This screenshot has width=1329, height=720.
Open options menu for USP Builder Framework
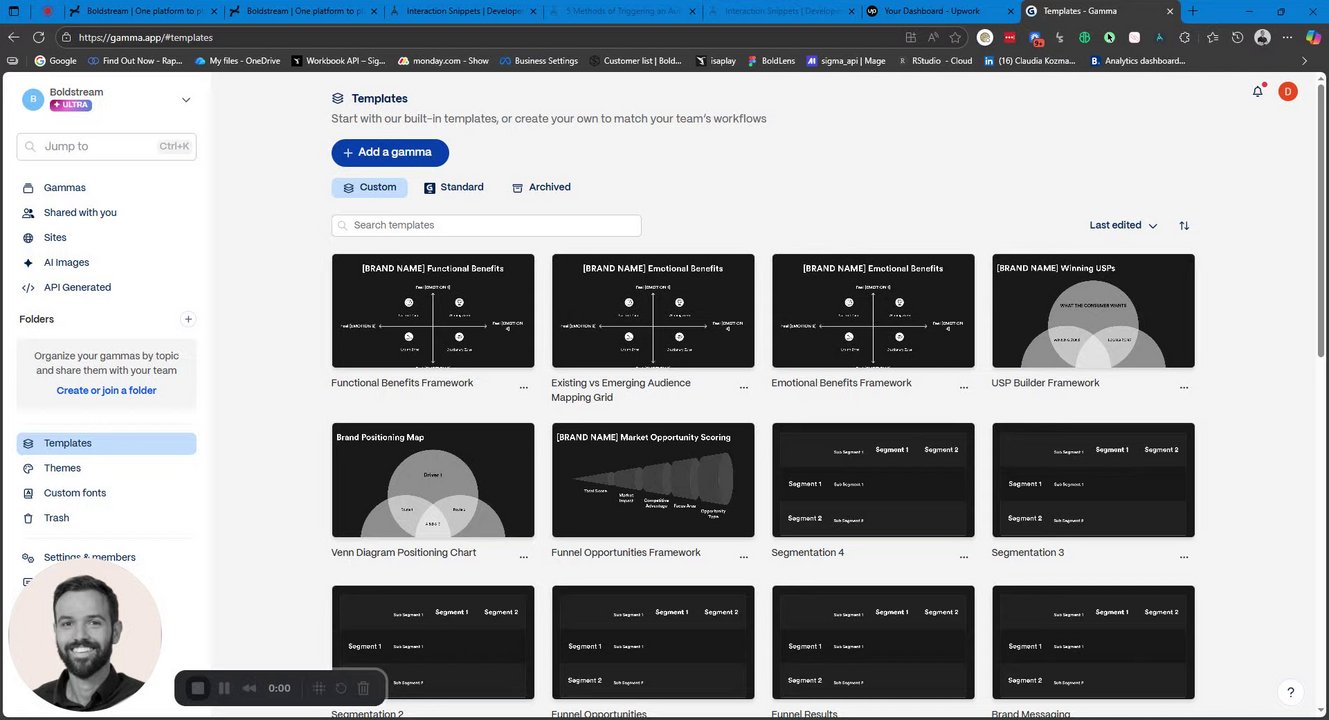coord(1184,387)
